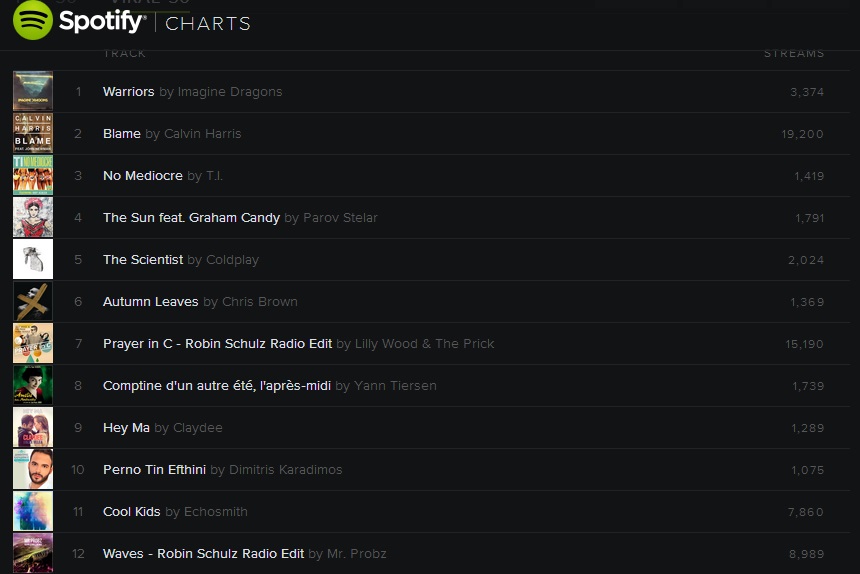Click the Charts header text

click(x=208, y=23)
